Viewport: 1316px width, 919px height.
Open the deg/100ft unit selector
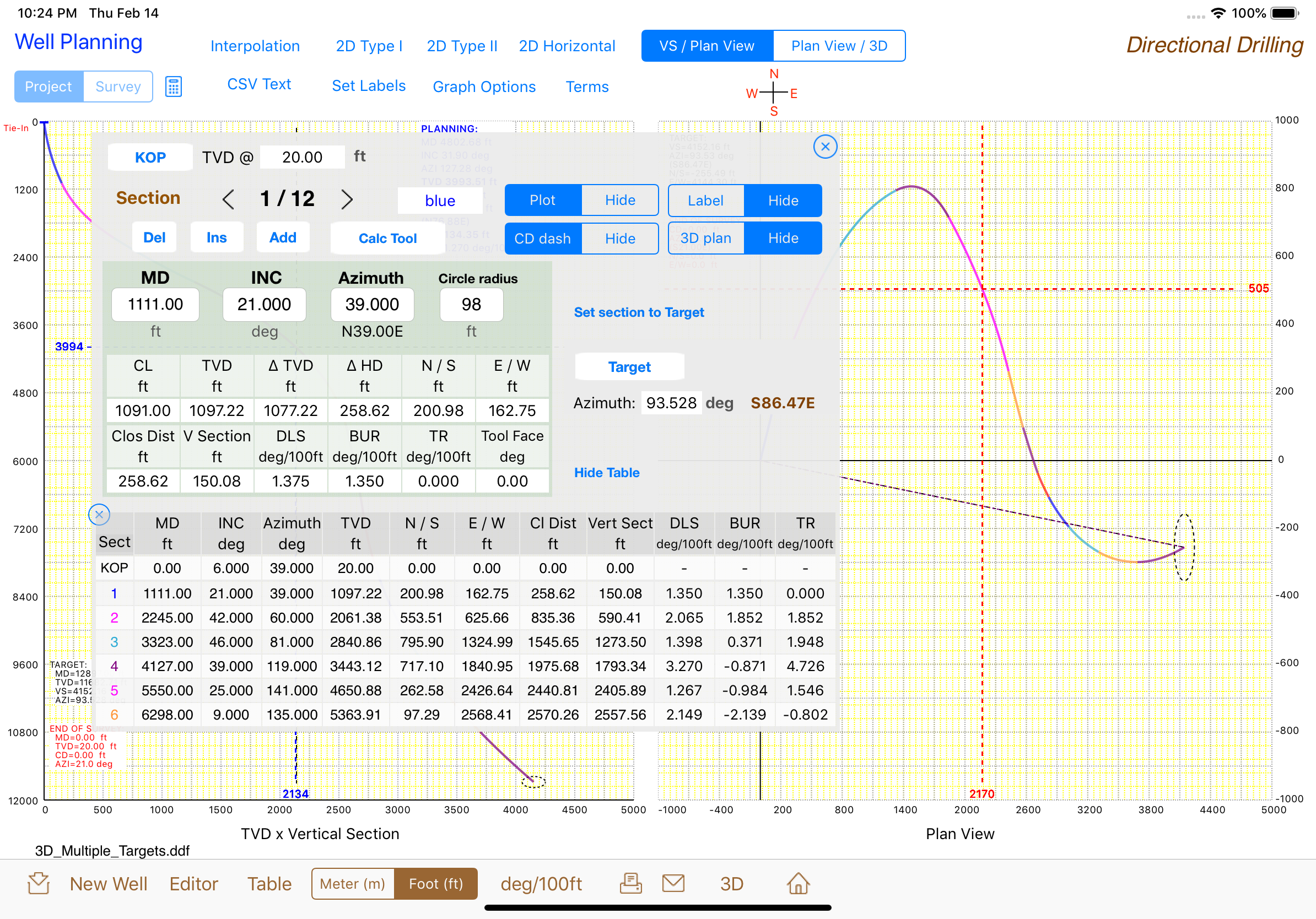(541, 883)
